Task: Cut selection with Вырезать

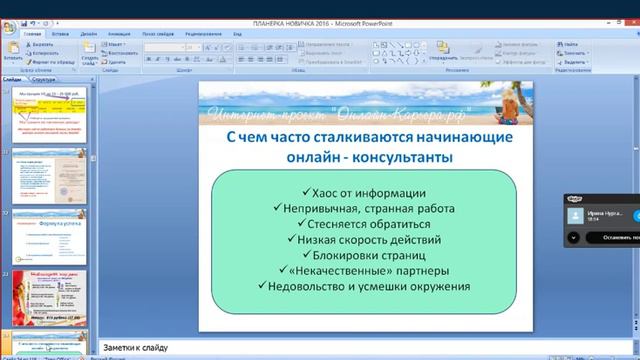Action: (x=39, y=44)
